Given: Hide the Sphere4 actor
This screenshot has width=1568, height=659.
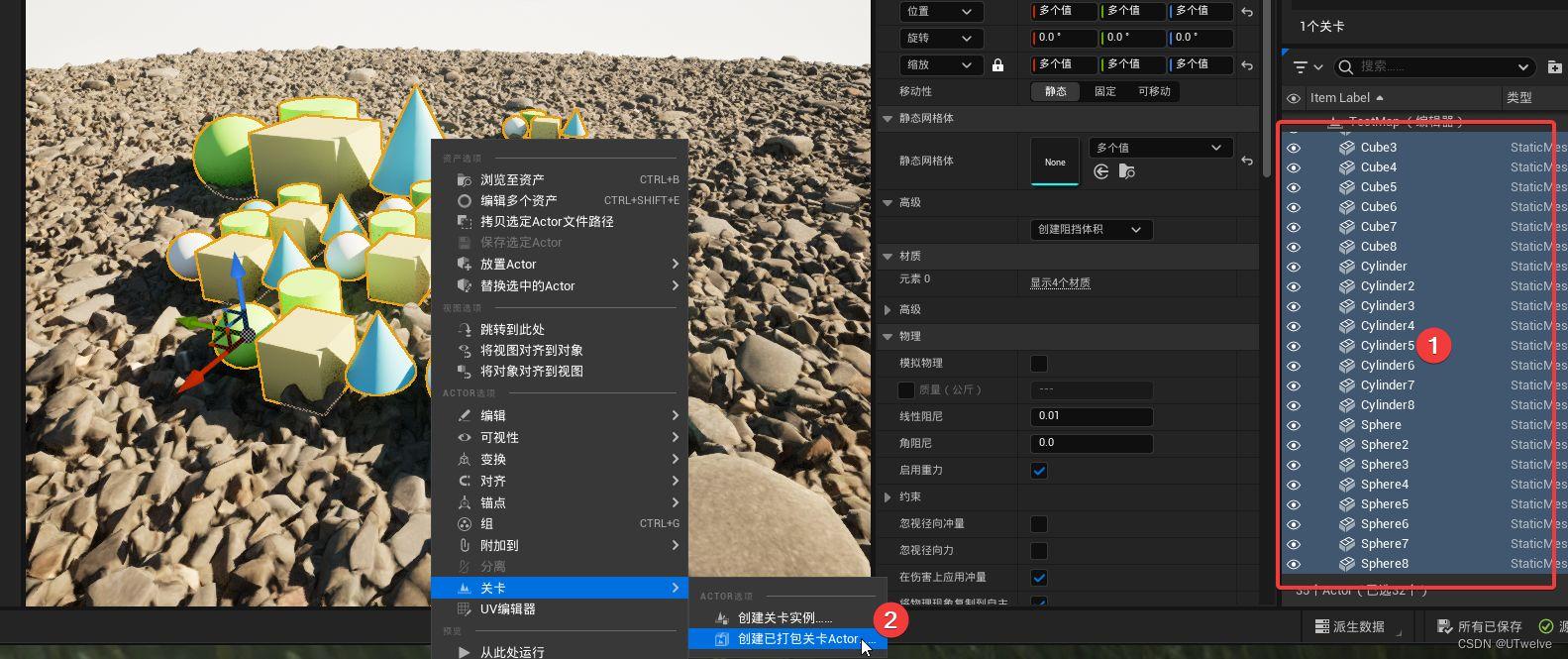Looking at the screenshot, I should 1293,485.
